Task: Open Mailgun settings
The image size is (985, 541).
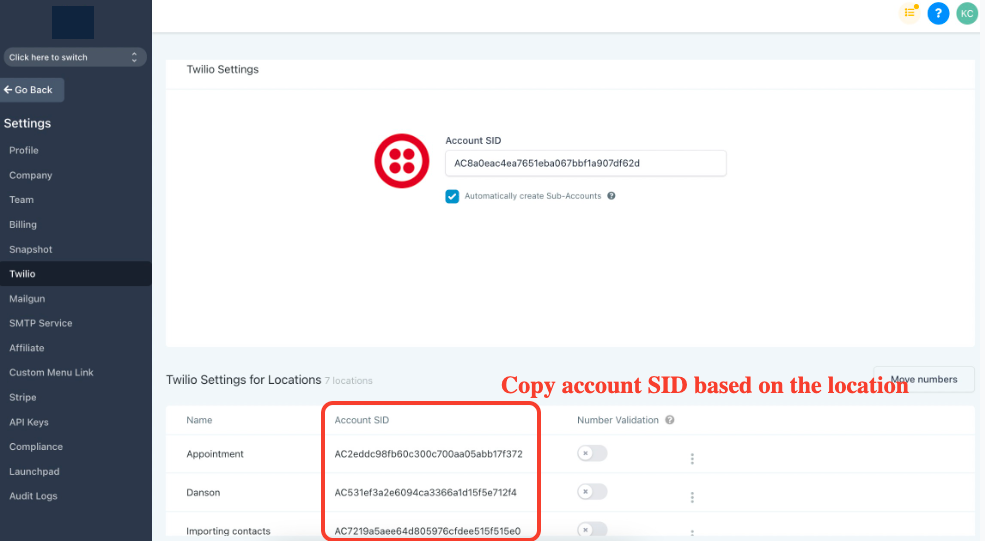Action: click(x=27, y=298)
